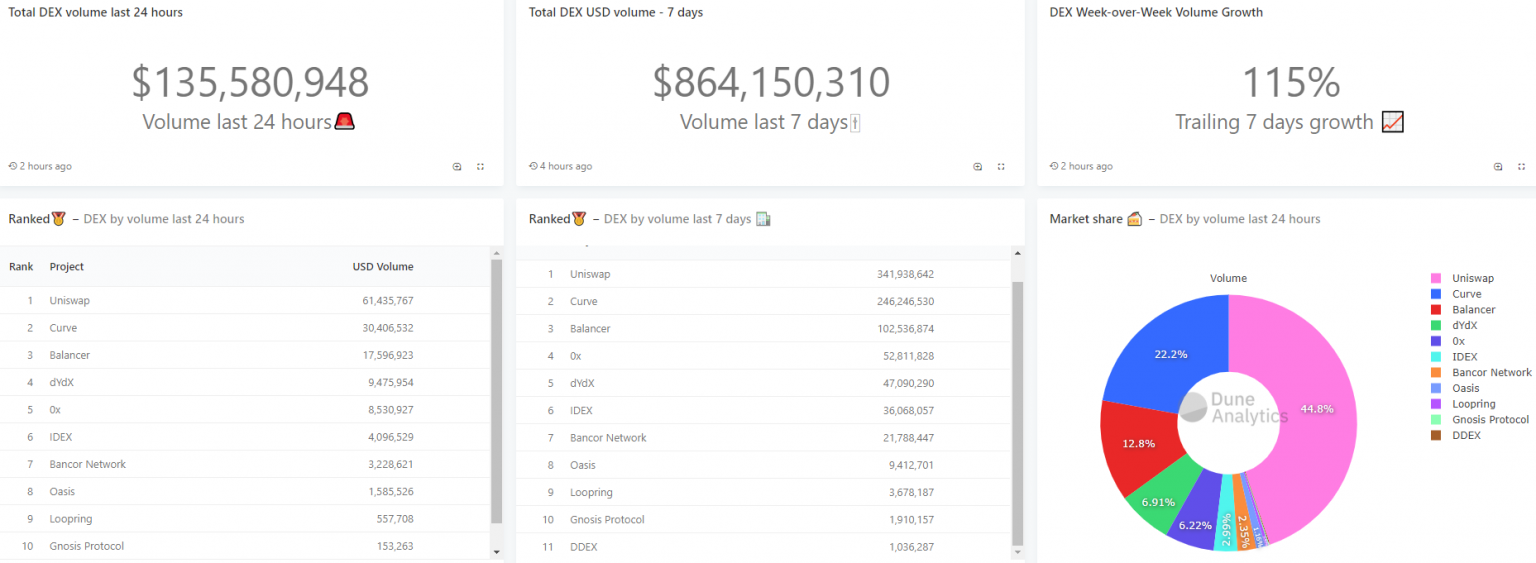Open query for 24 hours volume counter
The image size is (1536, 563).
tap(457, 167)
